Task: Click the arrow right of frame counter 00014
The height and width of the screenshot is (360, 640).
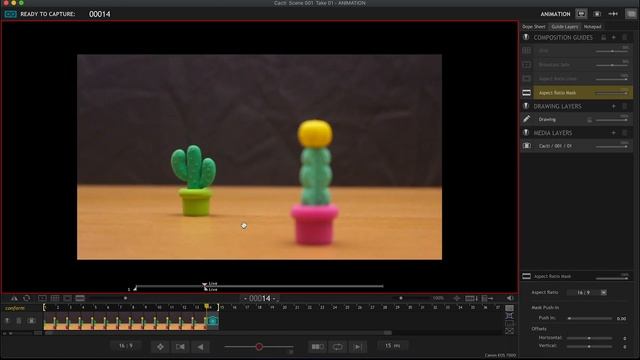Action: (x=274, y=299)
